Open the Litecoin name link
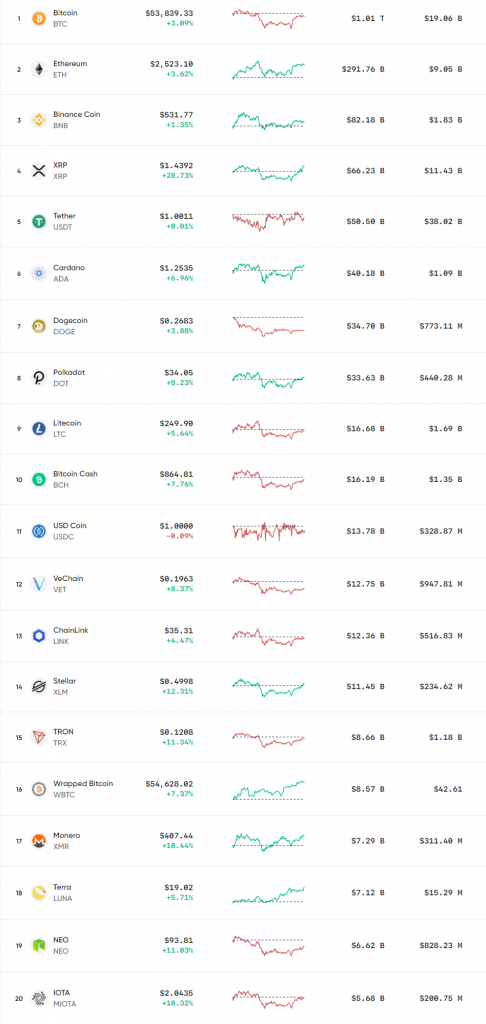 [67, 423]
